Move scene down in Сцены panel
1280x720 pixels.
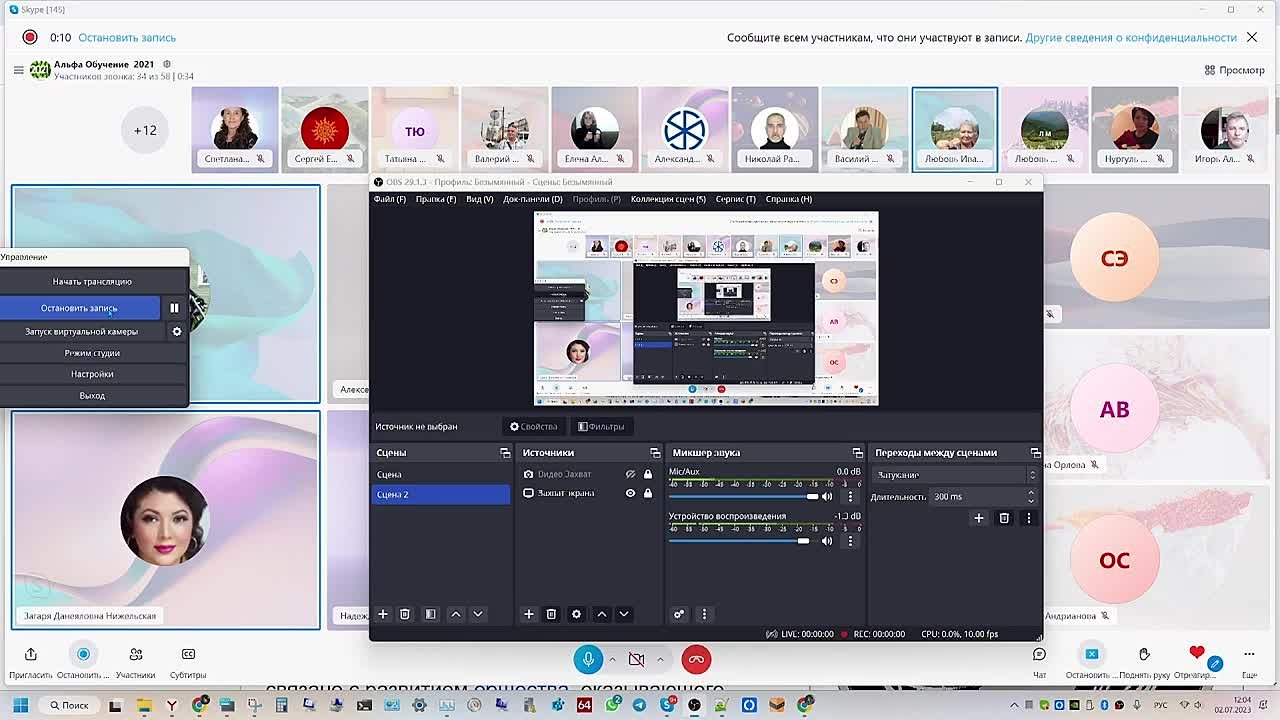(478, 614)
